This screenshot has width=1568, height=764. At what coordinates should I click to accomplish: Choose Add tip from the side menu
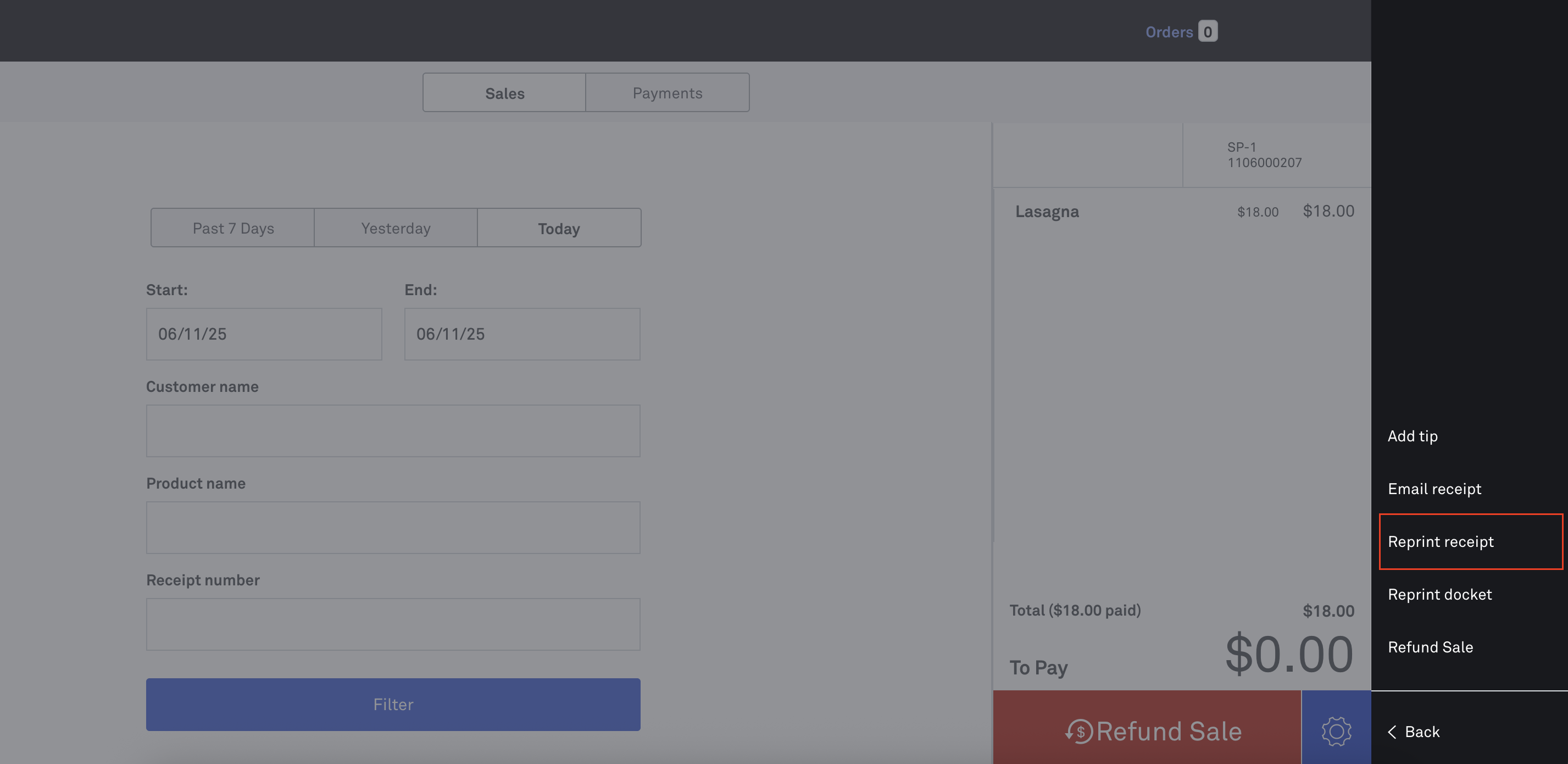click(x=1412, y=436)
